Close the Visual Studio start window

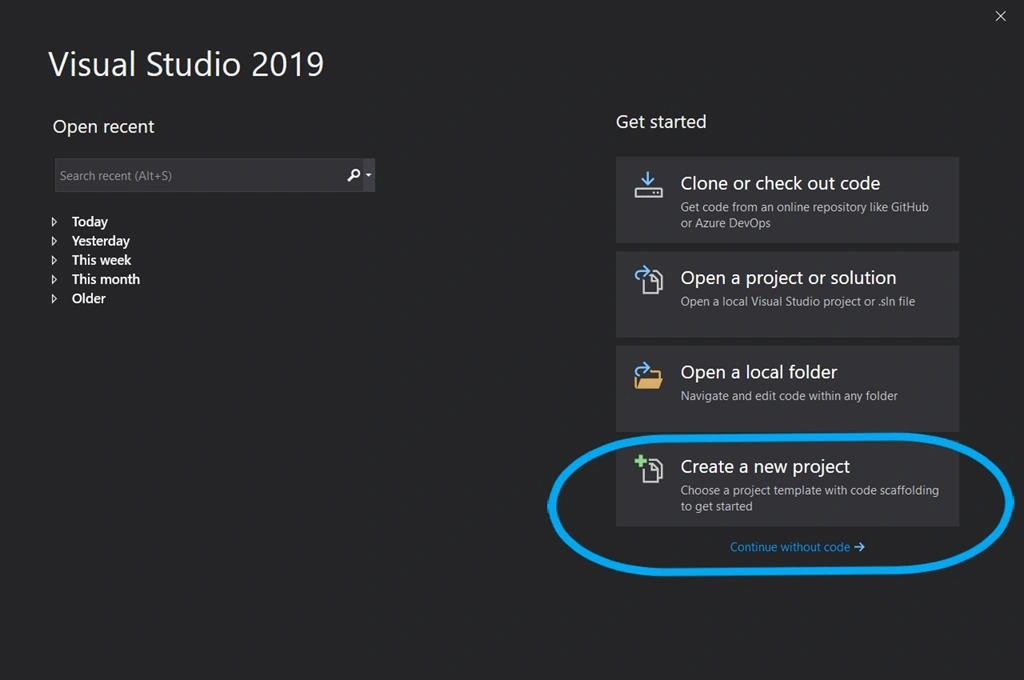[1000, 16]
